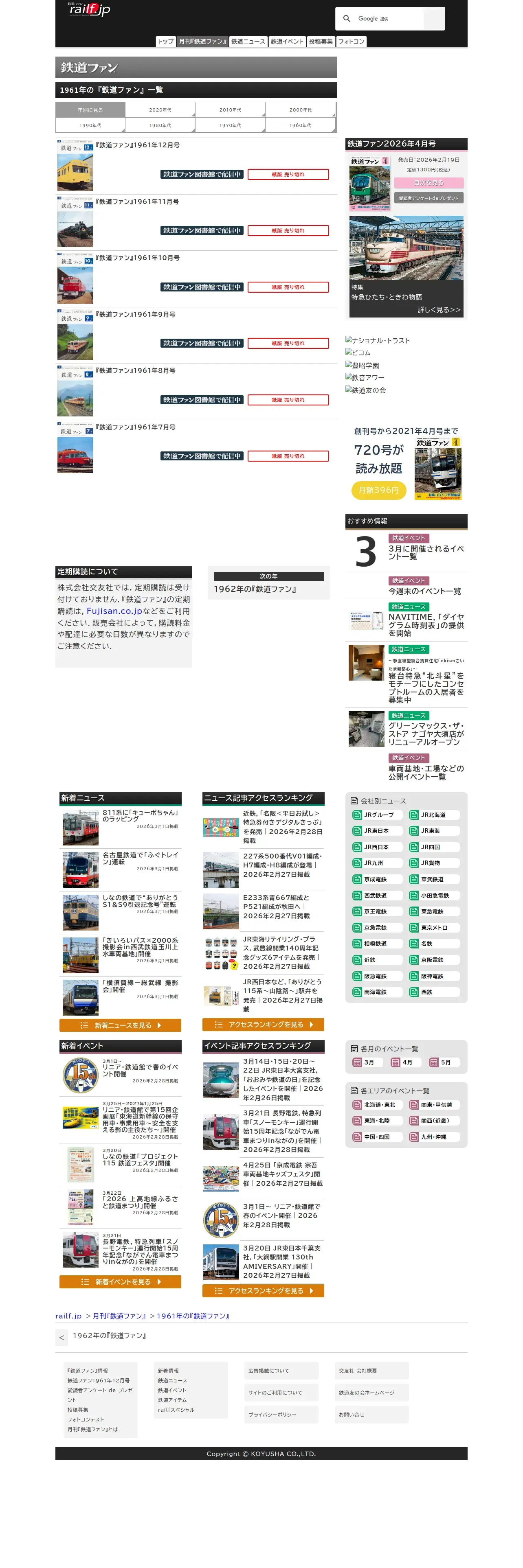This screenshot has width=523, height=1568.
Task: Click 紙版 売り切れ for 1961年8月号
Action: (x=288, y=400)
